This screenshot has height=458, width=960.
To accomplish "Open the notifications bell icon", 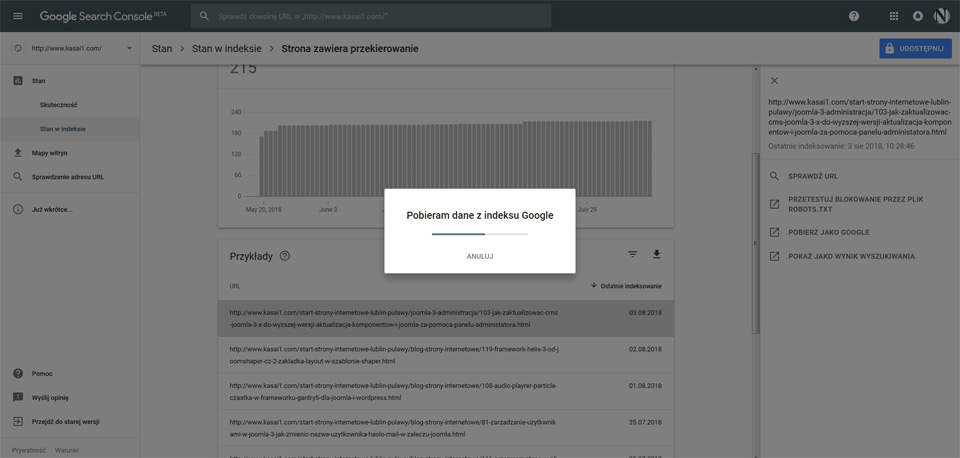I will [918, 16].
